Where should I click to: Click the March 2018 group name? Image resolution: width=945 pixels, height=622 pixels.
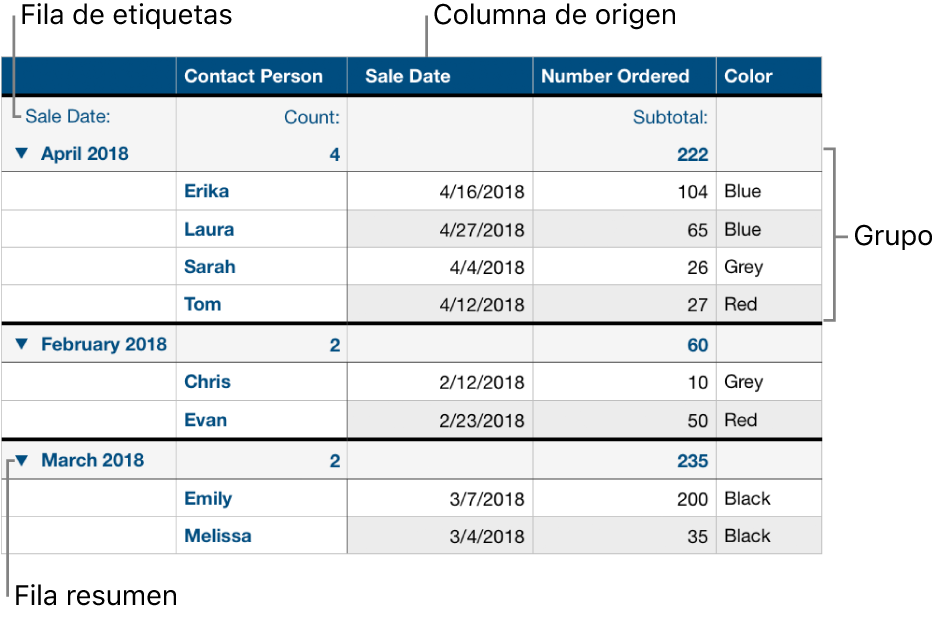tap(92, 459)
